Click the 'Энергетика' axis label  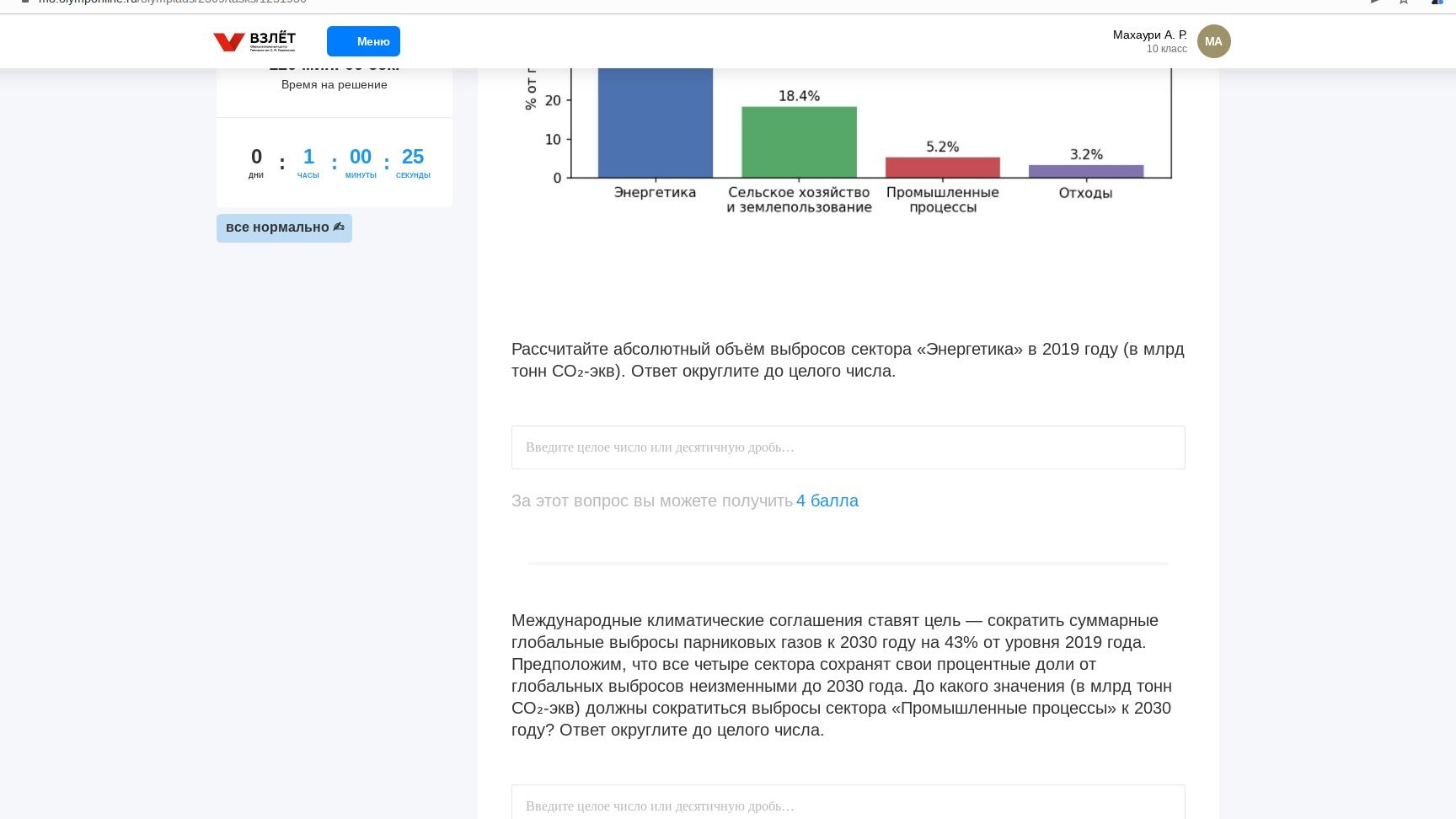click(655, 192)
